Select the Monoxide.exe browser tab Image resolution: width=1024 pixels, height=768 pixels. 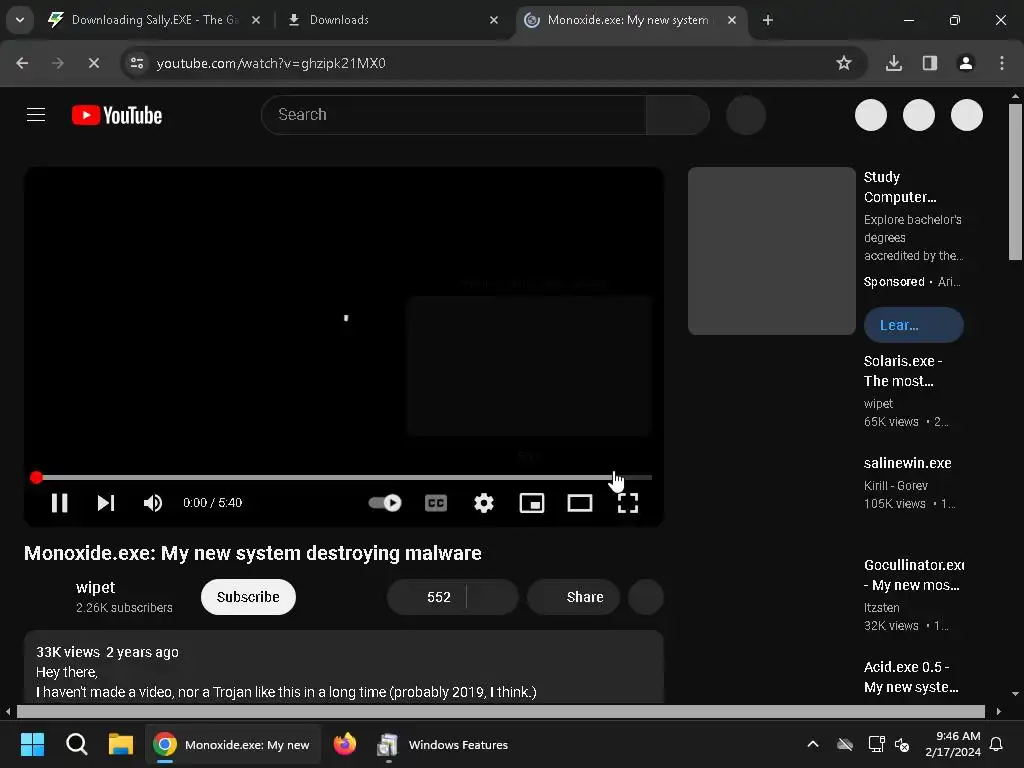(x=628, y=20)
